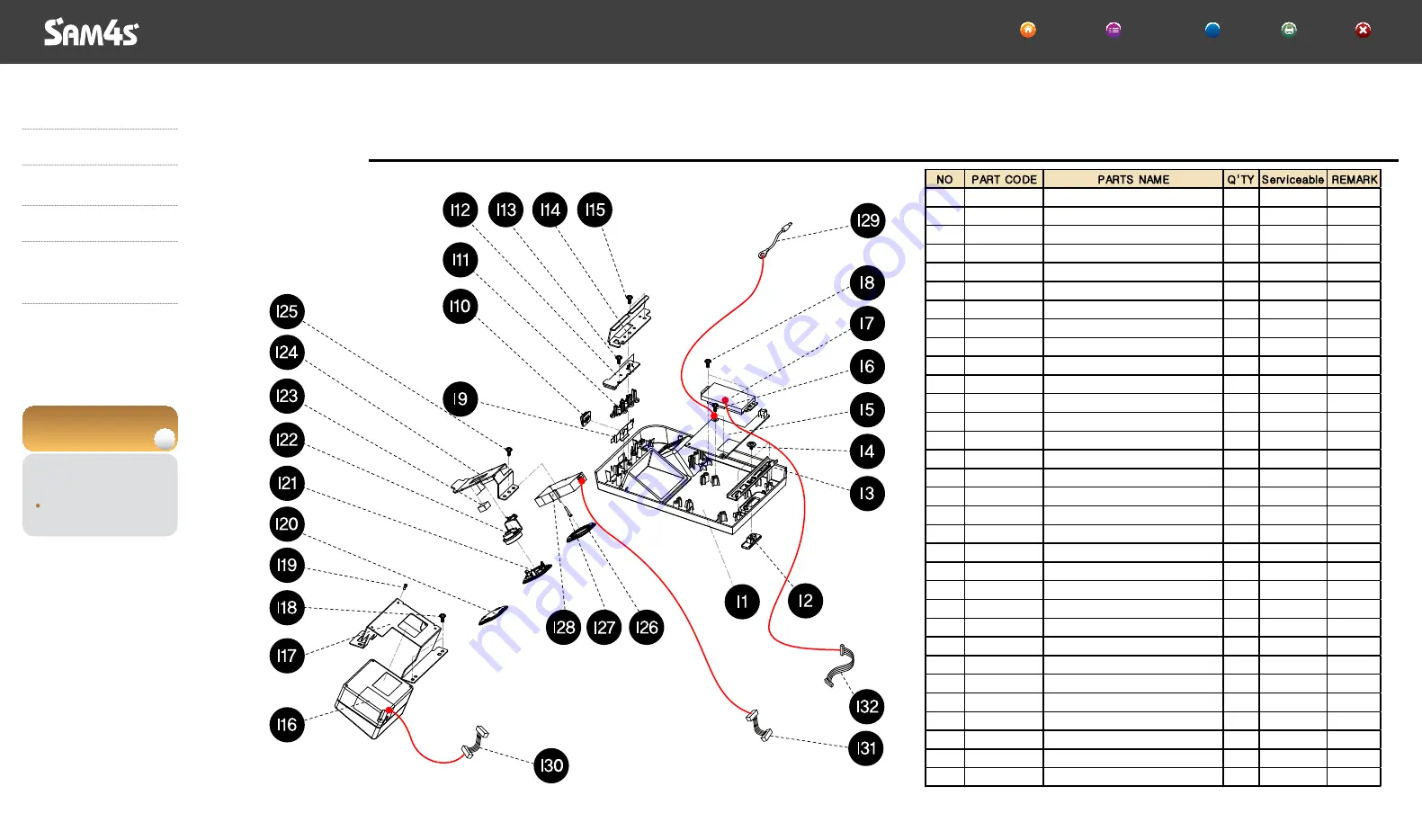Select part callout I15
The height and width of the screenshot is (840, 1422).
pyautogui.click(x=595, y=210)
